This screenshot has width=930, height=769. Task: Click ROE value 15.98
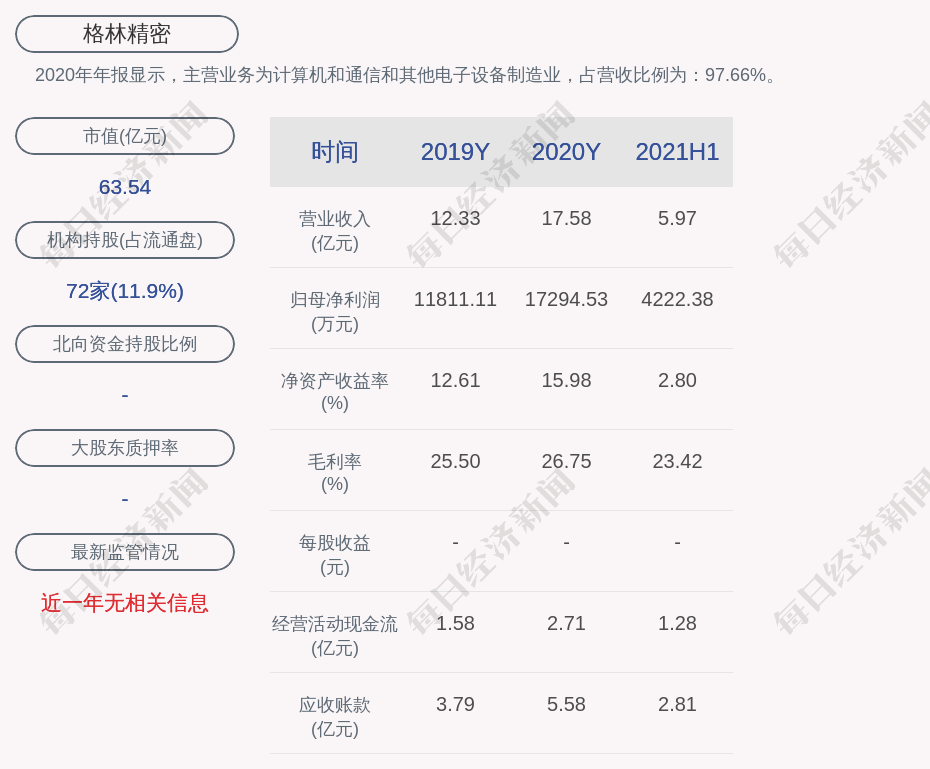tap(566, 380)
